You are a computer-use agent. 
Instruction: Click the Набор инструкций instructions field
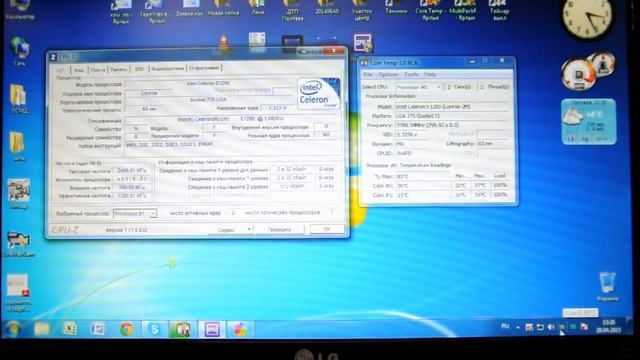click(232, 145)
